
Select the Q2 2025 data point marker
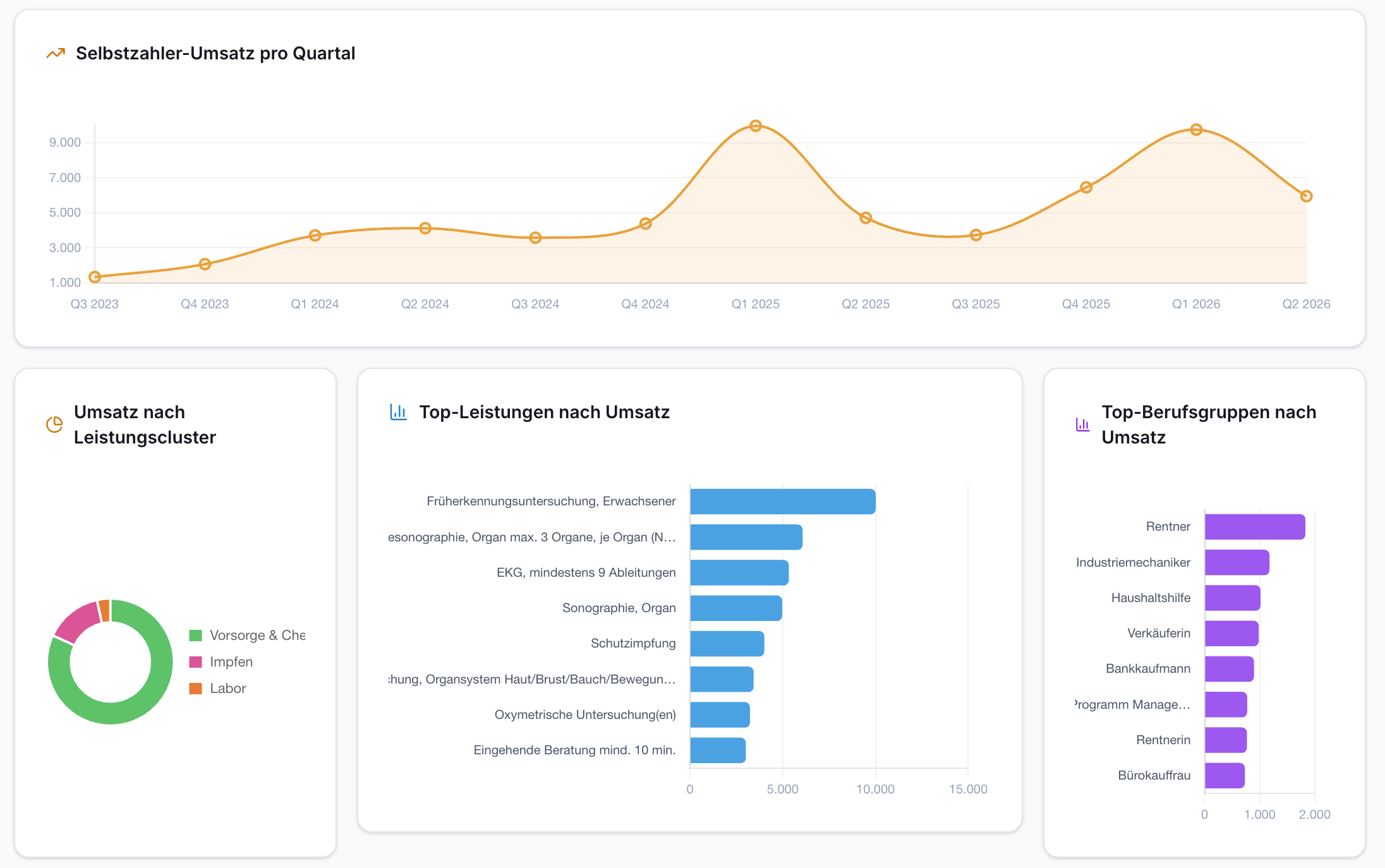pyautogui.click(x=866, y=218)
